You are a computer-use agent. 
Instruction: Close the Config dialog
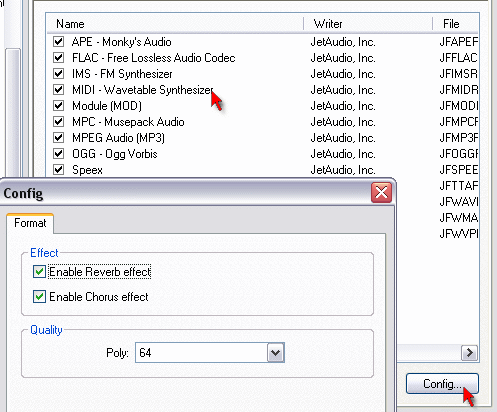pyautogui.click(x=381, y=192)
